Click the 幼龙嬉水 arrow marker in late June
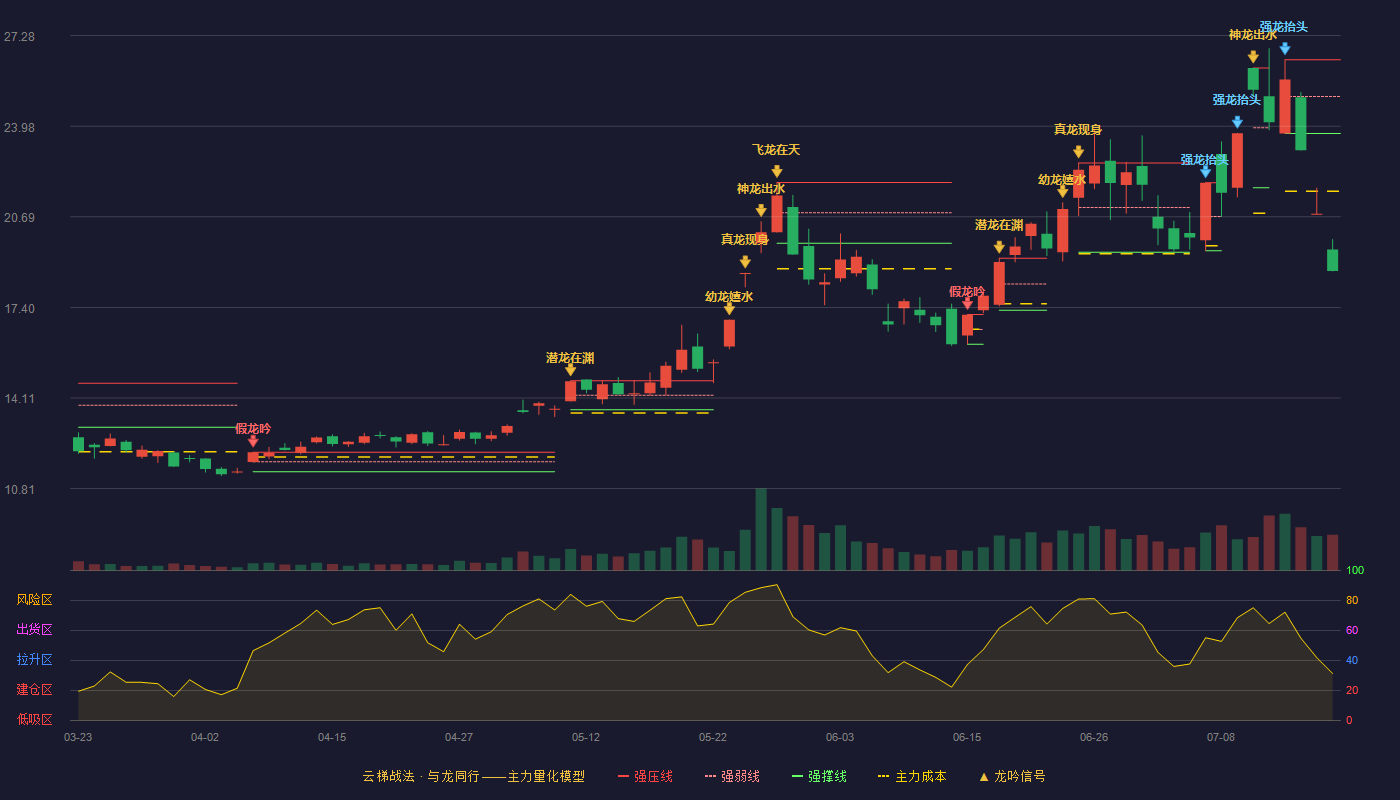This screenshot has width=1400, height=800. (x=1063, y=192)
